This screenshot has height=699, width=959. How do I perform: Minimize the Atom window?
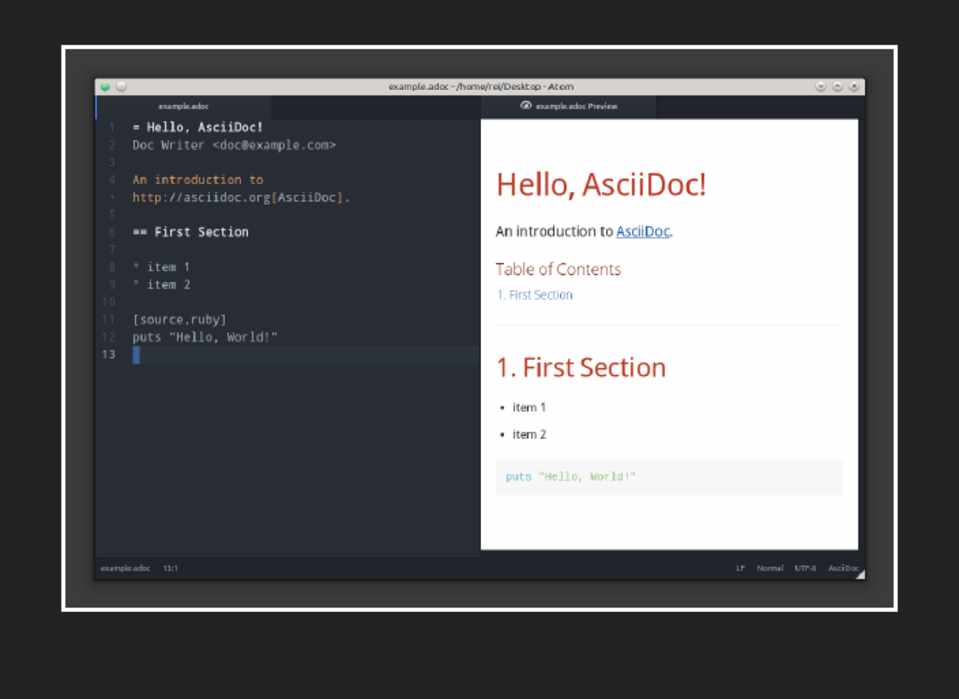coord(820,87)
